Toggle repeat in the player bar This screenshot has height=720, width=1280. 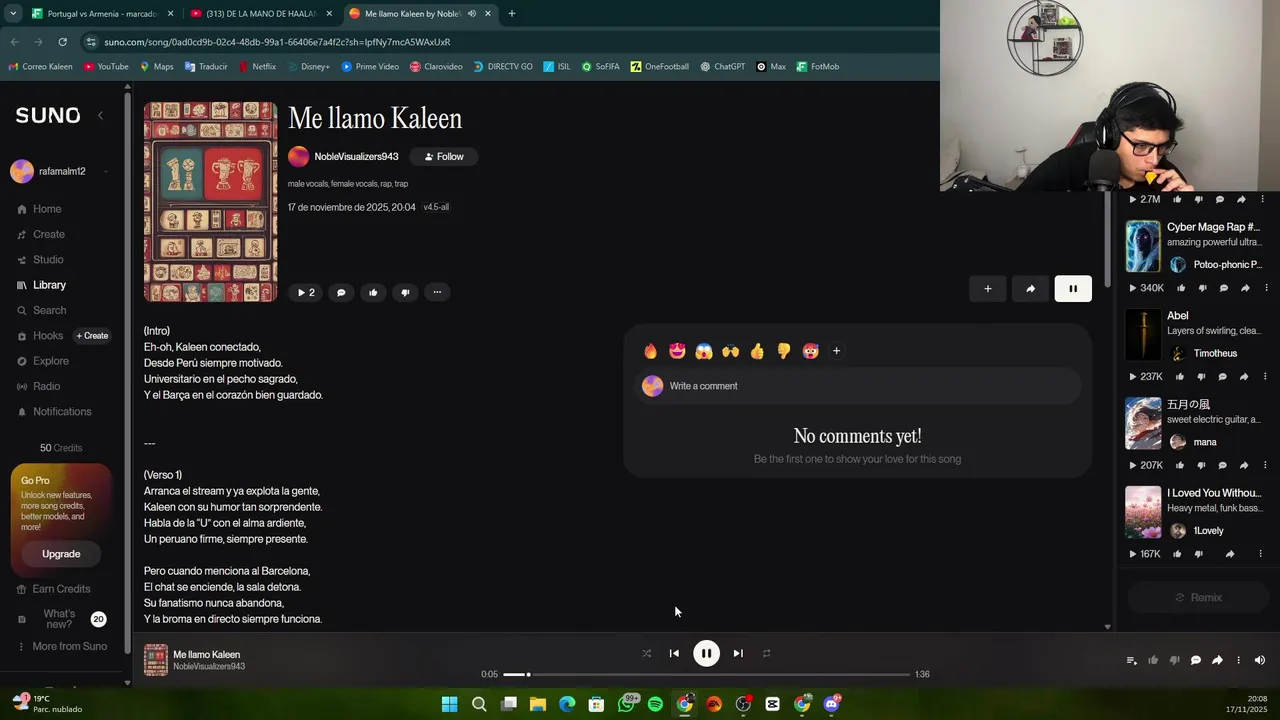[x=766, y=653]
